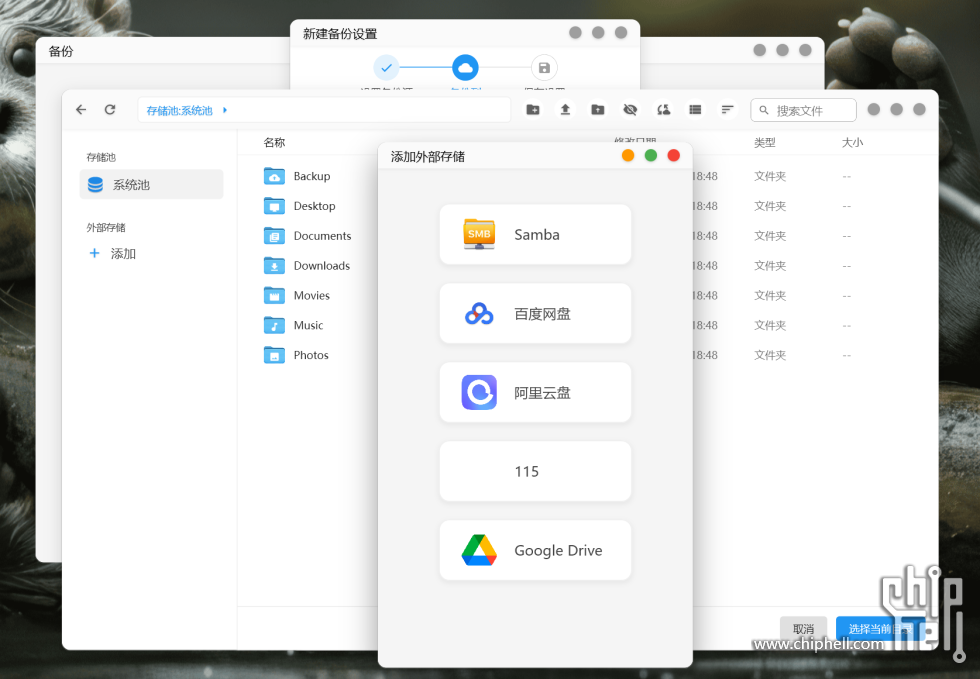Minimize the 添加外部存储 dialog with orange button
980x679 pixels.
[x=628, y=156]
